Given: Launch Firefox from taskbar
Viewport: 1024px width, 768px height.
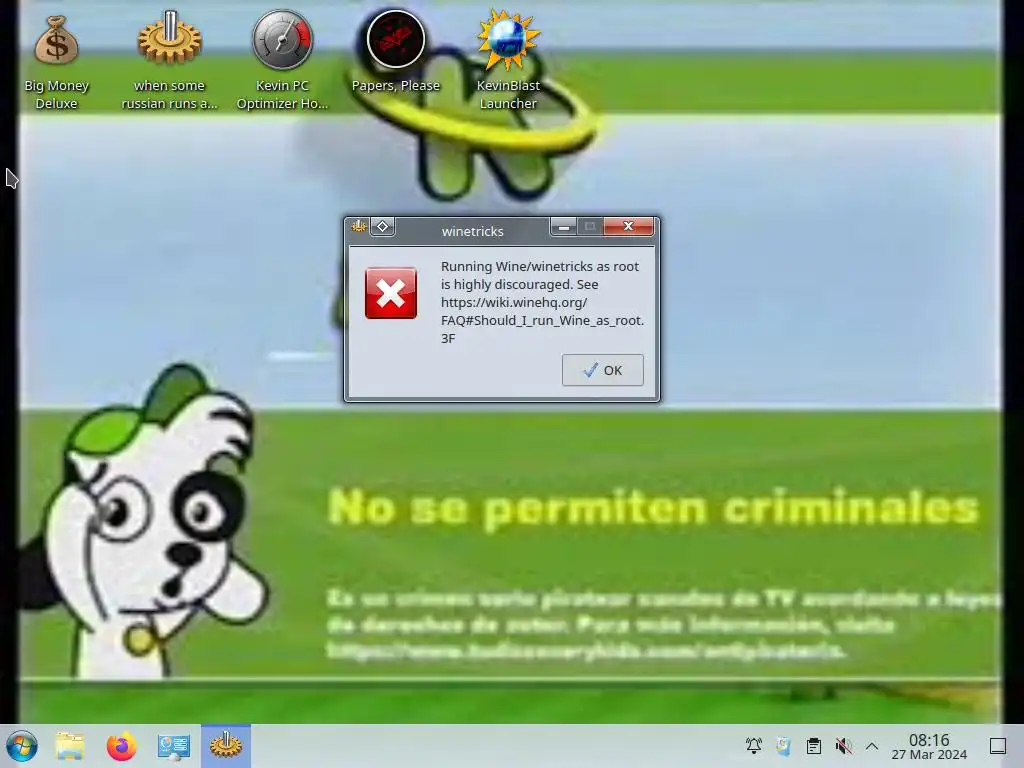Looking at the screenshot, I should [x=121, y=746].
